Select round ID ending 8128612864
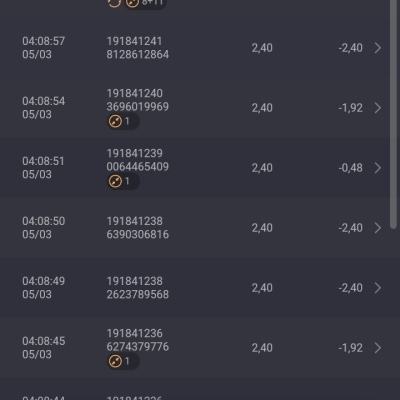The image size is (400, 400). pyautogui.click(x=138, y=48)
